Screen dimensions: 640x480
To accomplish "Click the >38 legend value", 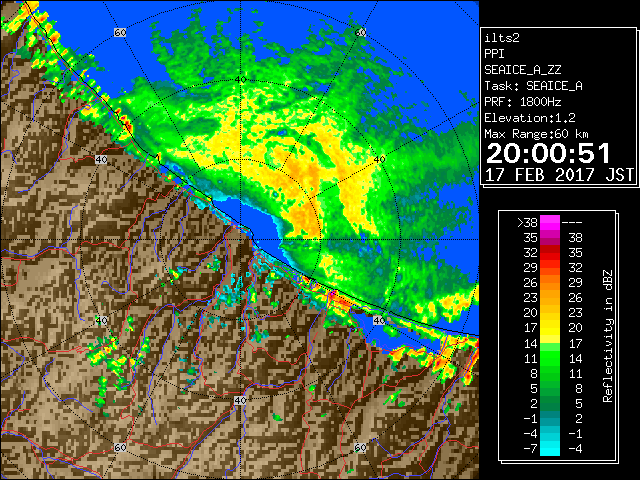I will pyautogui.click(x=527, y=223).
